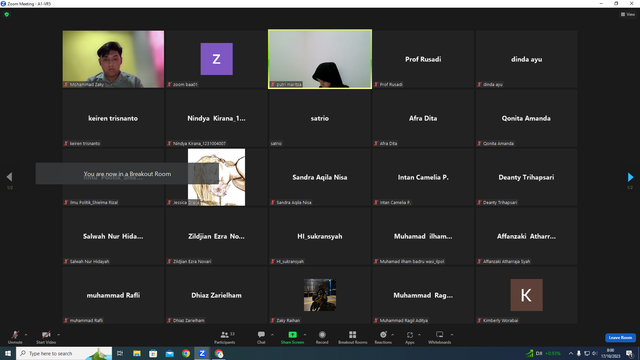640x360 pixels.
Task: Open Microsoft Store from the taskbar
Action: point(153,353)
